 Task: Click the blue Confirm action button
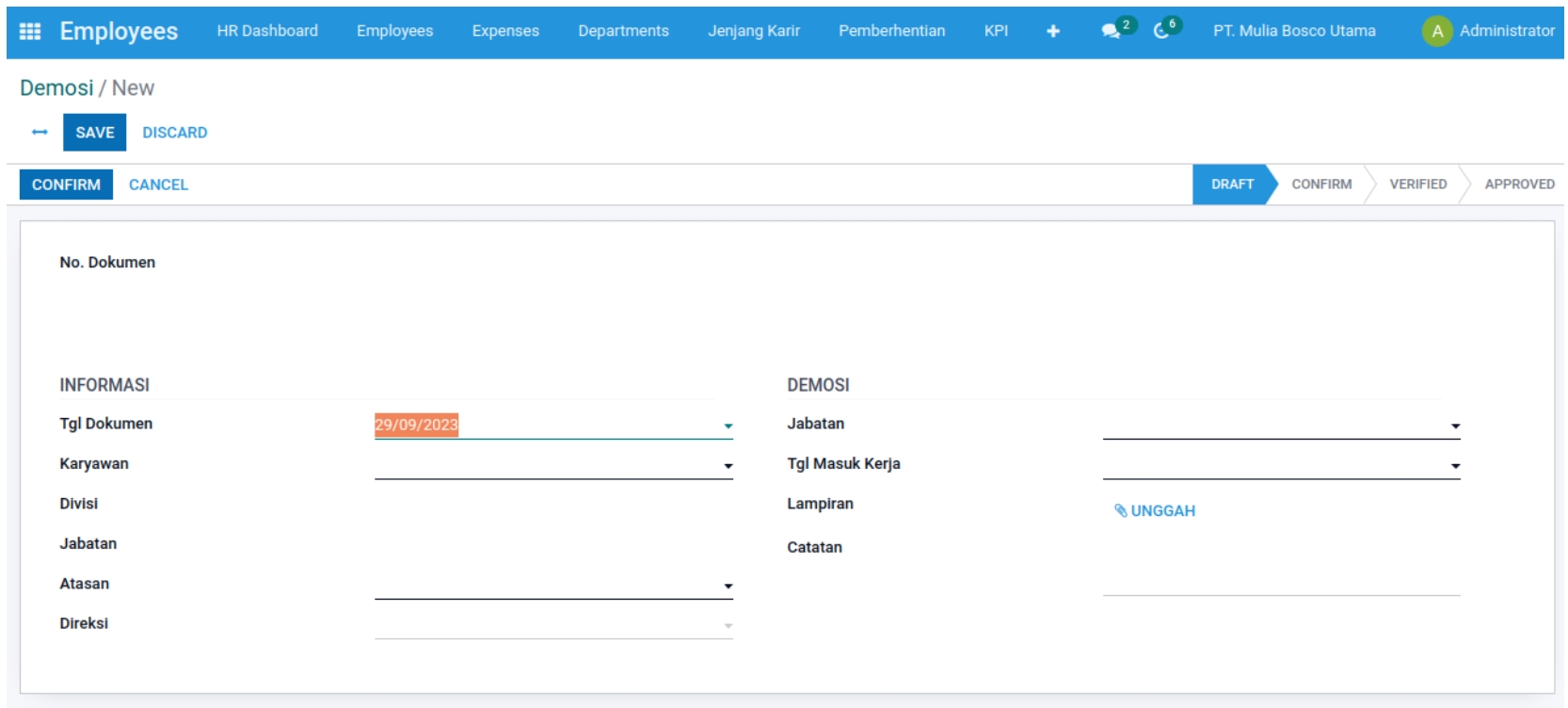click(x=66, y=185)
